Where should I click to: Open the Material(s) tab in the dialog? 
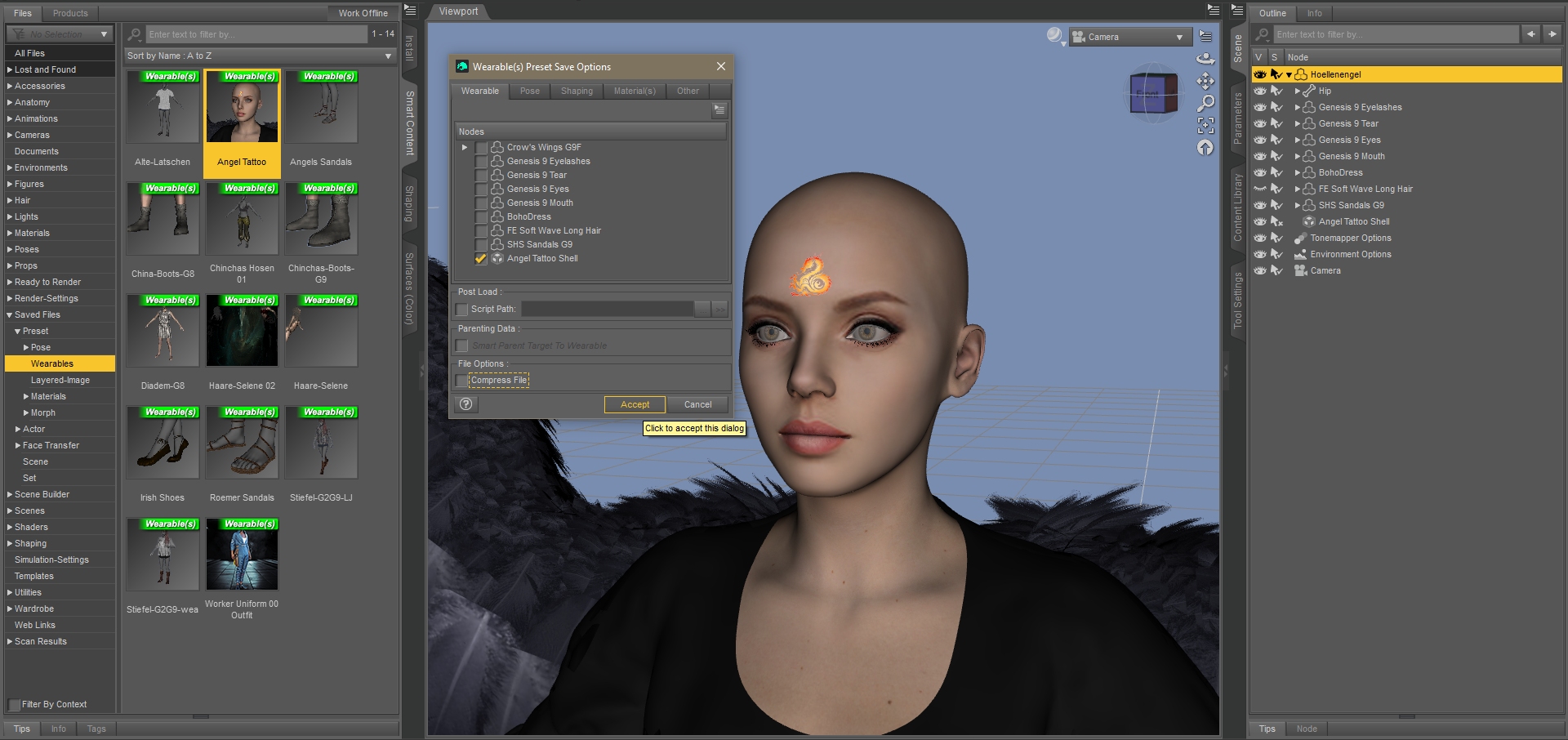(x=635, y=91)
